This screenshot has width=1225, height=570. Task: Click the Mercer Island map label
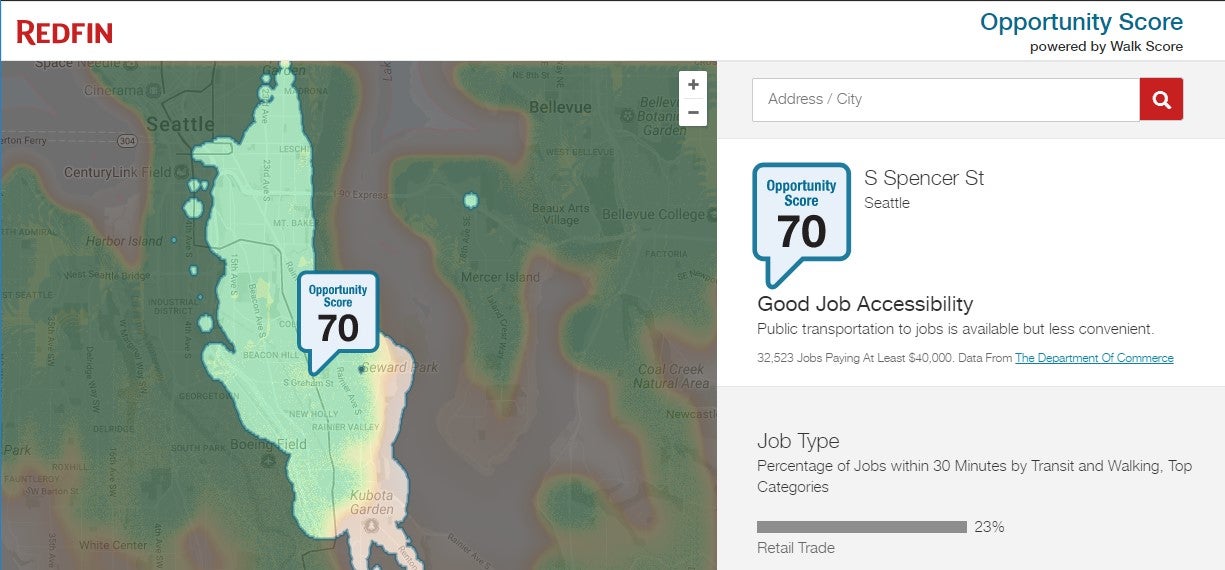tap(498, 278)
